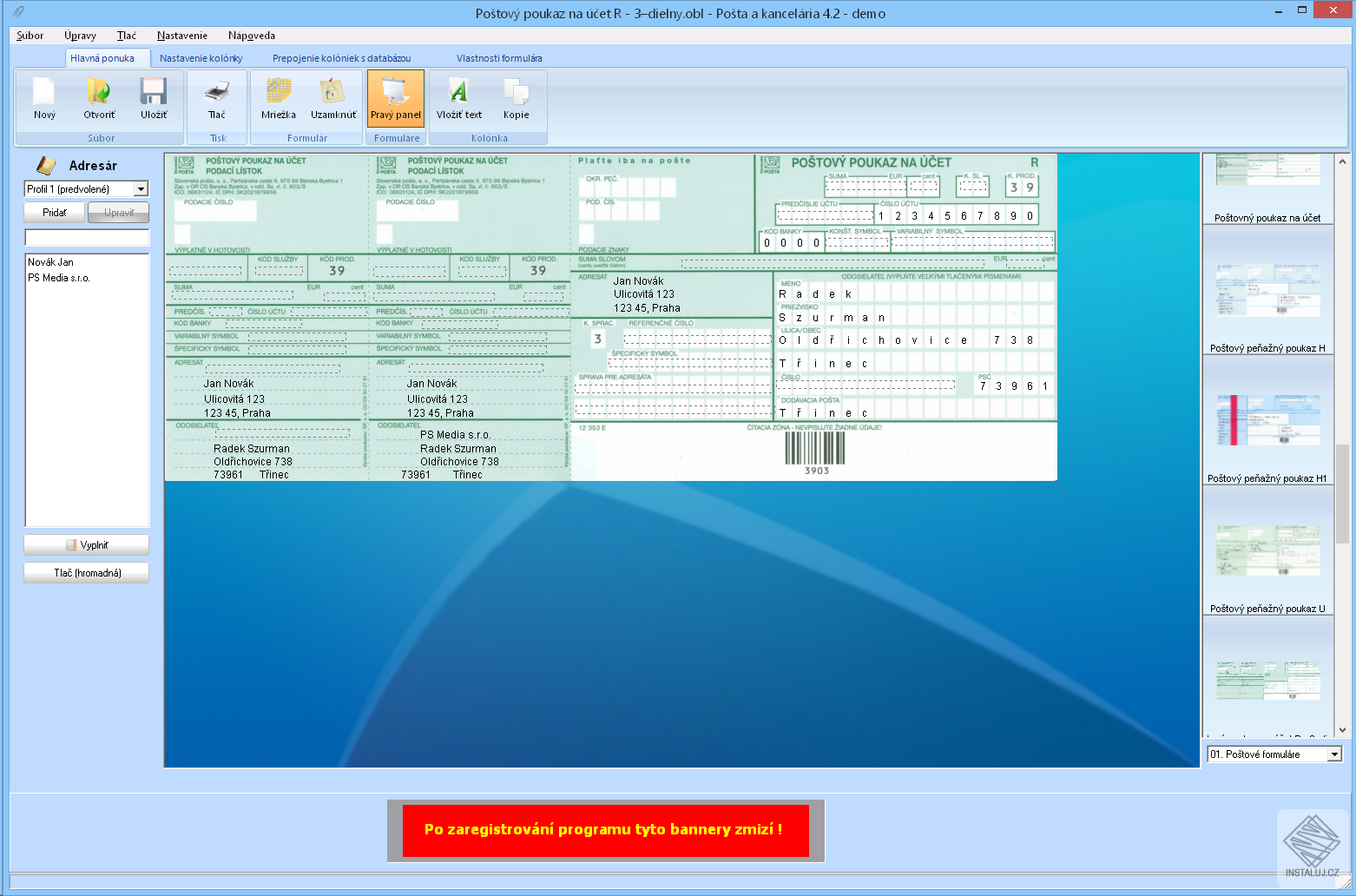Click the red registration banner
Viewport: 1356px width, 896px height.
pyautogui.click(x=606, y=830)
